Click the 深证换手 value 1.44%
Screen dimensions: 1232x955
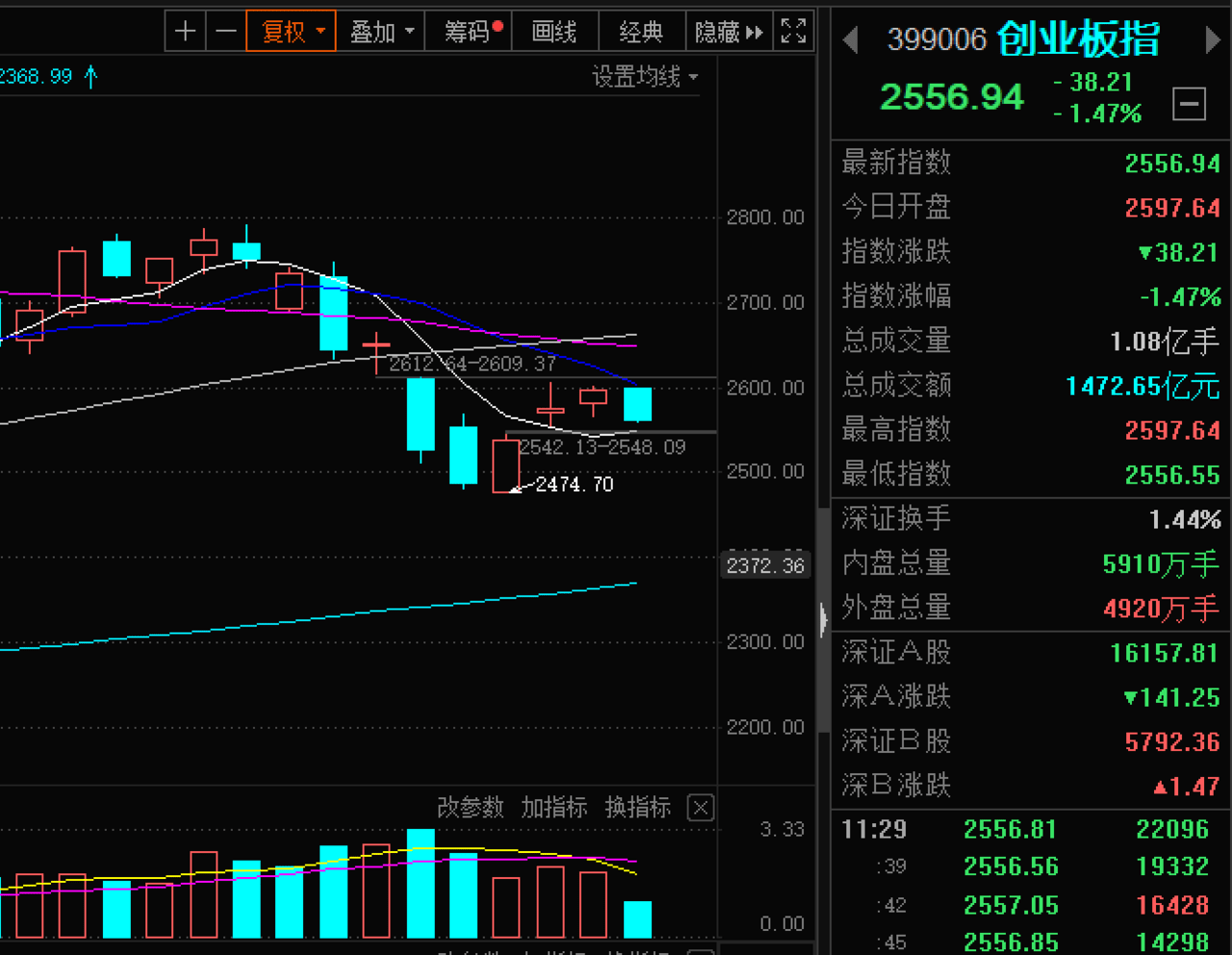[x=1185, y=520]
